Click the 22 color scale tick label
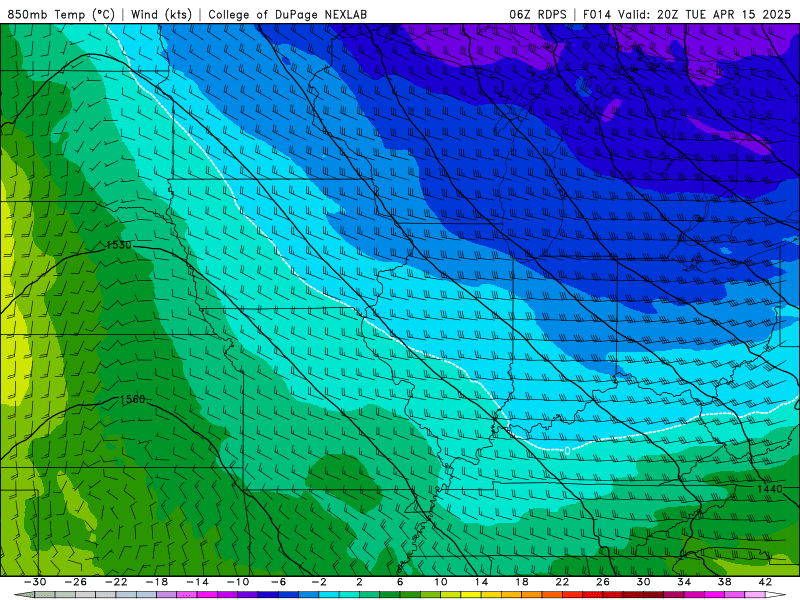This screenshot has height=600, width=800. (562, 582)
